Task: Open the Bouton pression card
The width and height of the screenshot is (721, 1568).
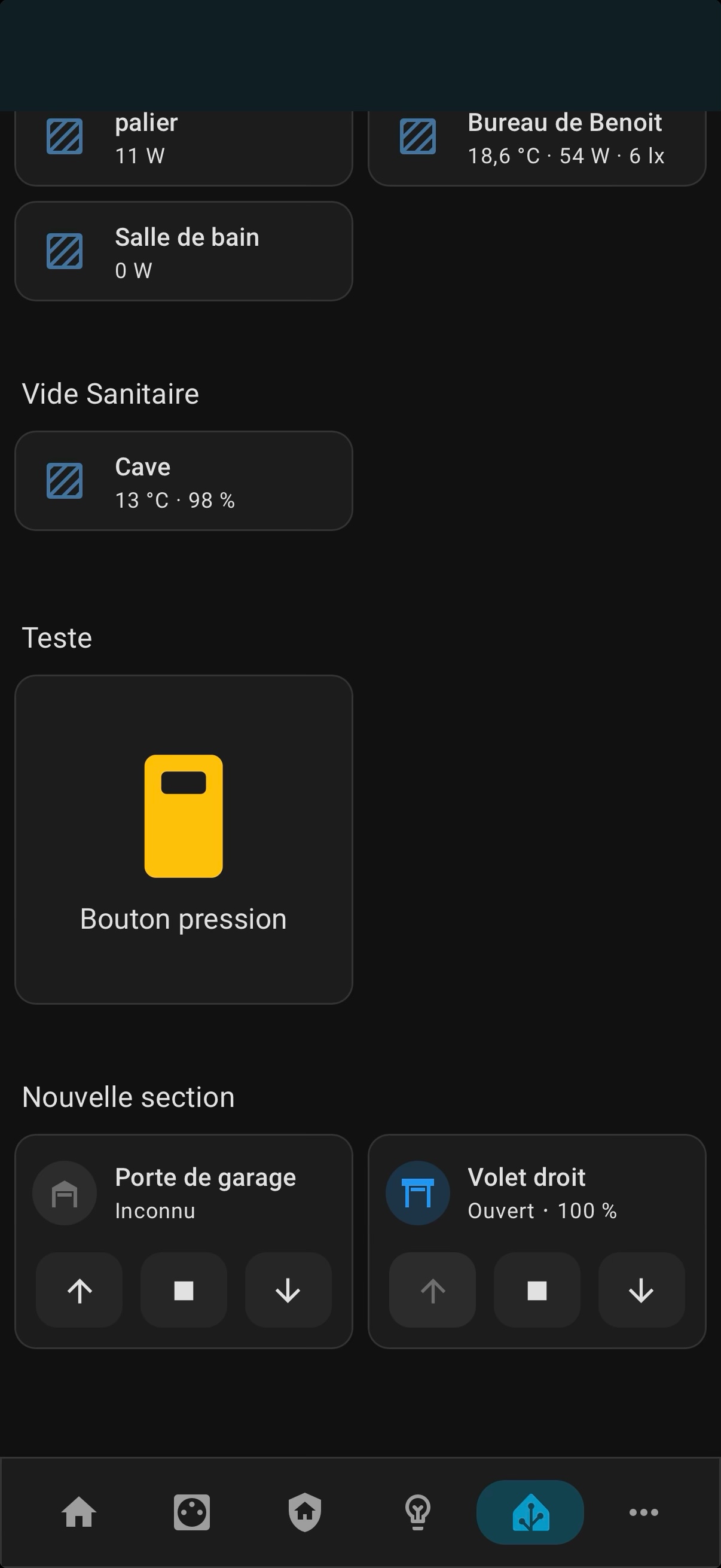Action: pos(183,919)
